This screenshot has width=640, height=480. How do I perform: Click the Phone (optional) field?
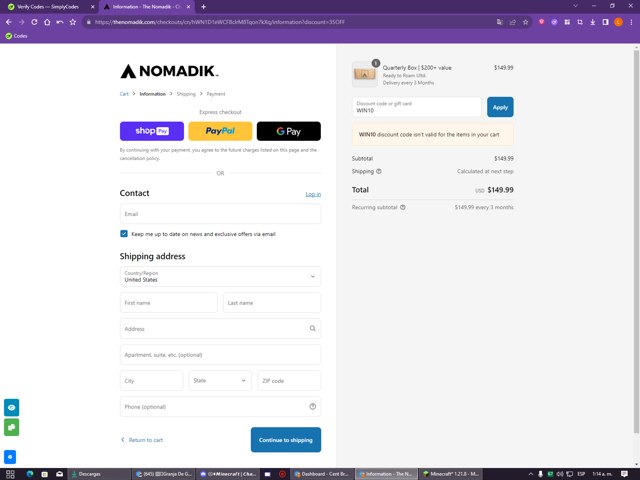(220, 407)
